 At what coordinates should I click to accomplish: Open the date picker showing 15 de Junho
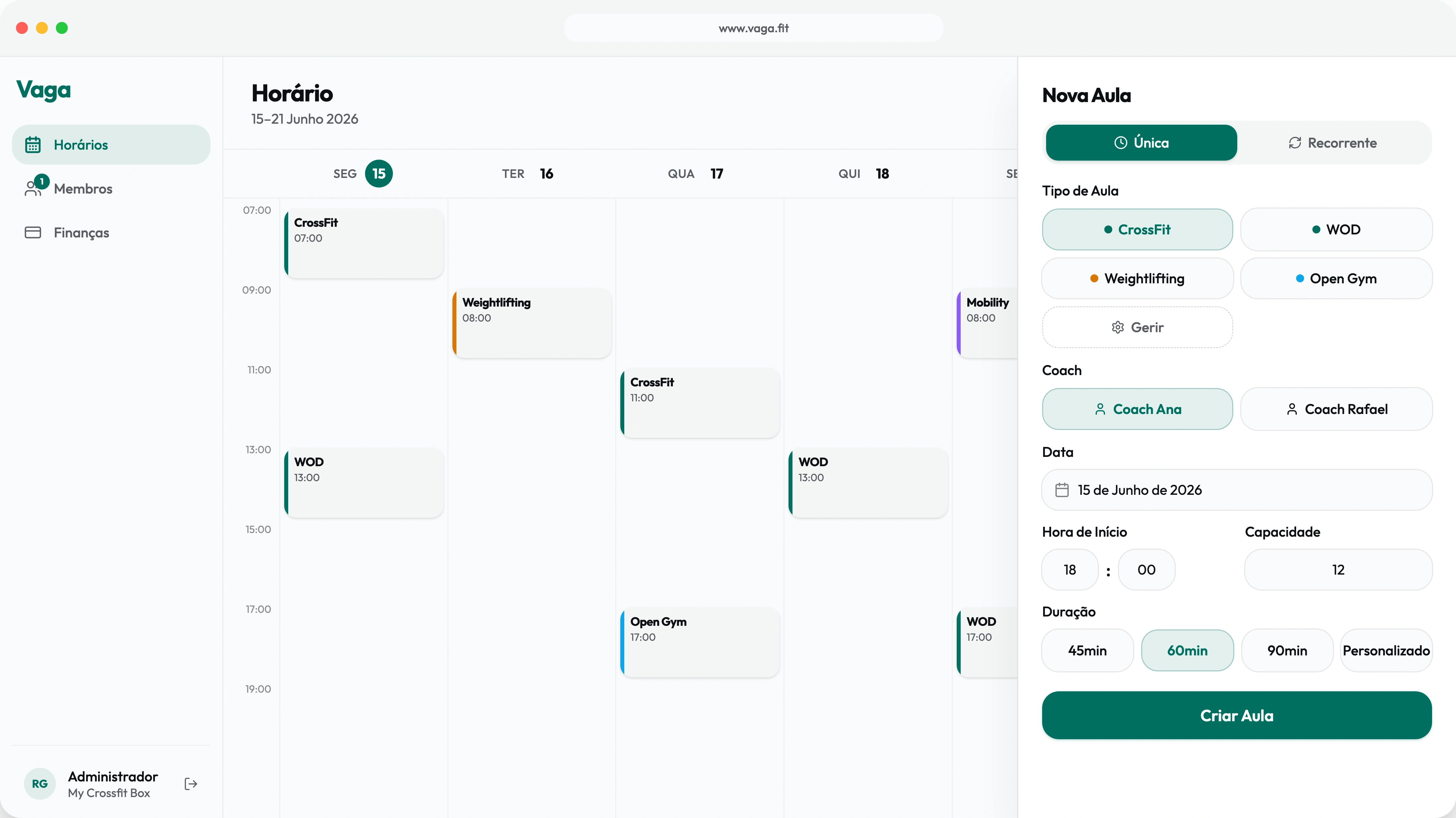point(1237,489)
